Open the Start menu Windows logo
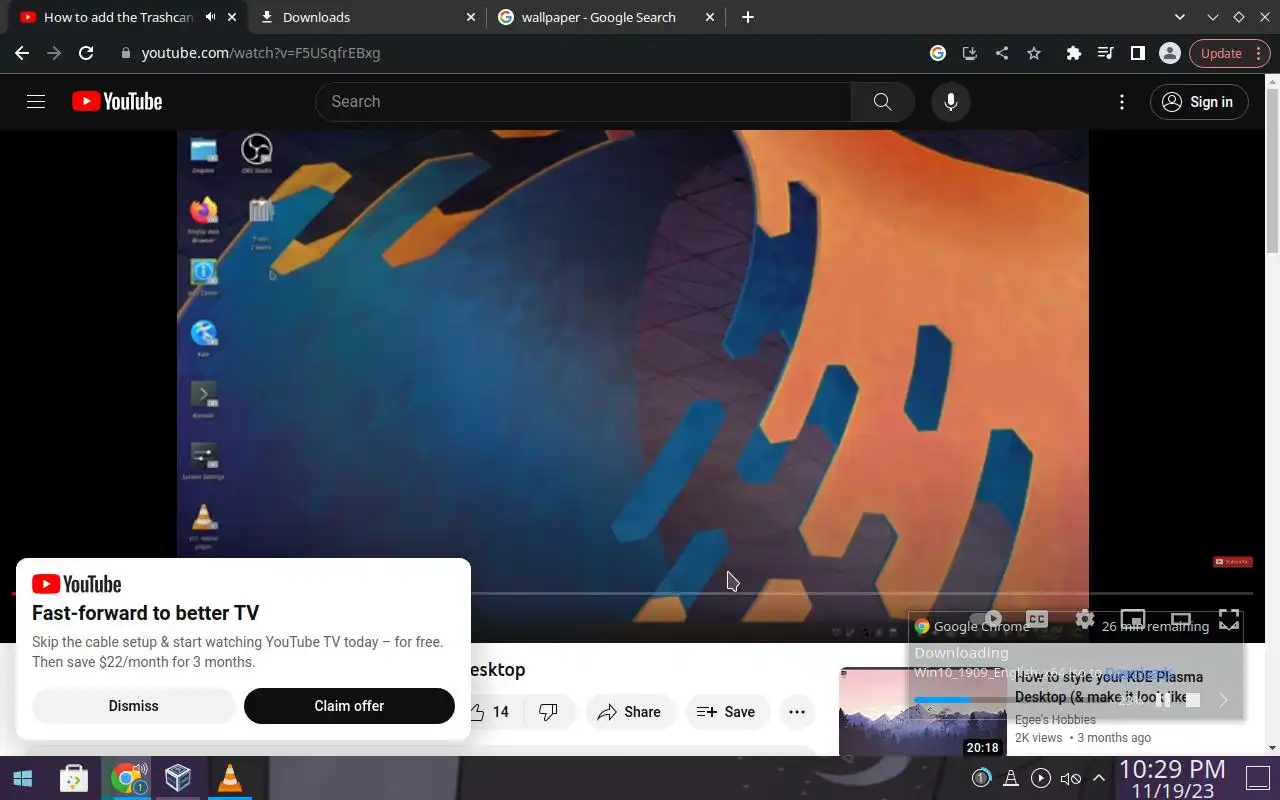Screen dimensions: 1280x800 click(22, 778)
